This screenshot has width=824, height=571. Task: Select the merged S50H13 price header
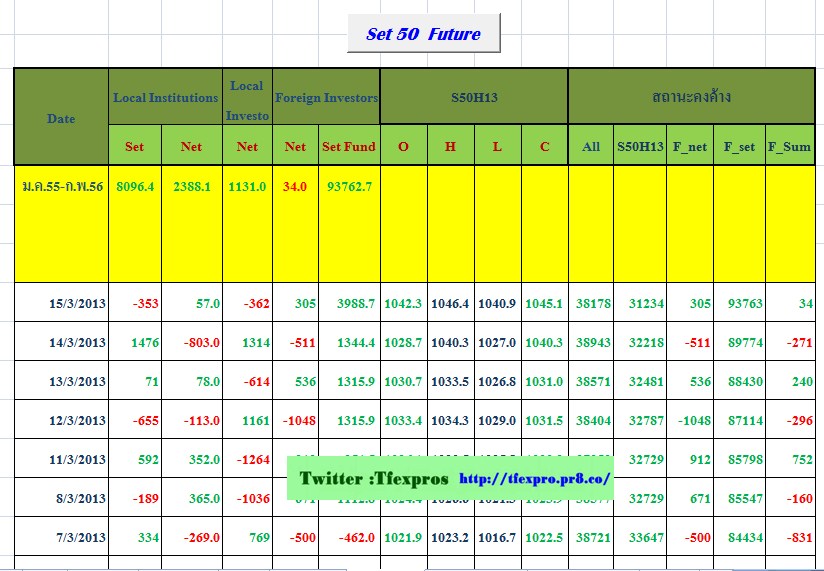click(x=473, y=98)
